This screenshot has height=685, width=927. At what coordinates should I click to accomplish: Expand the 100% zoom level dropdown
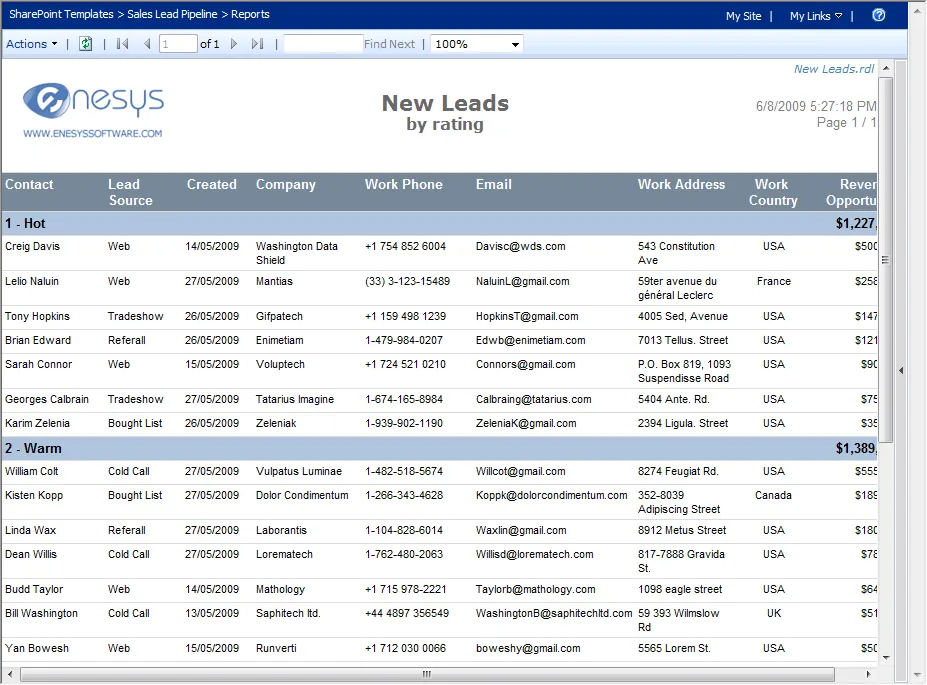[516, 44]
